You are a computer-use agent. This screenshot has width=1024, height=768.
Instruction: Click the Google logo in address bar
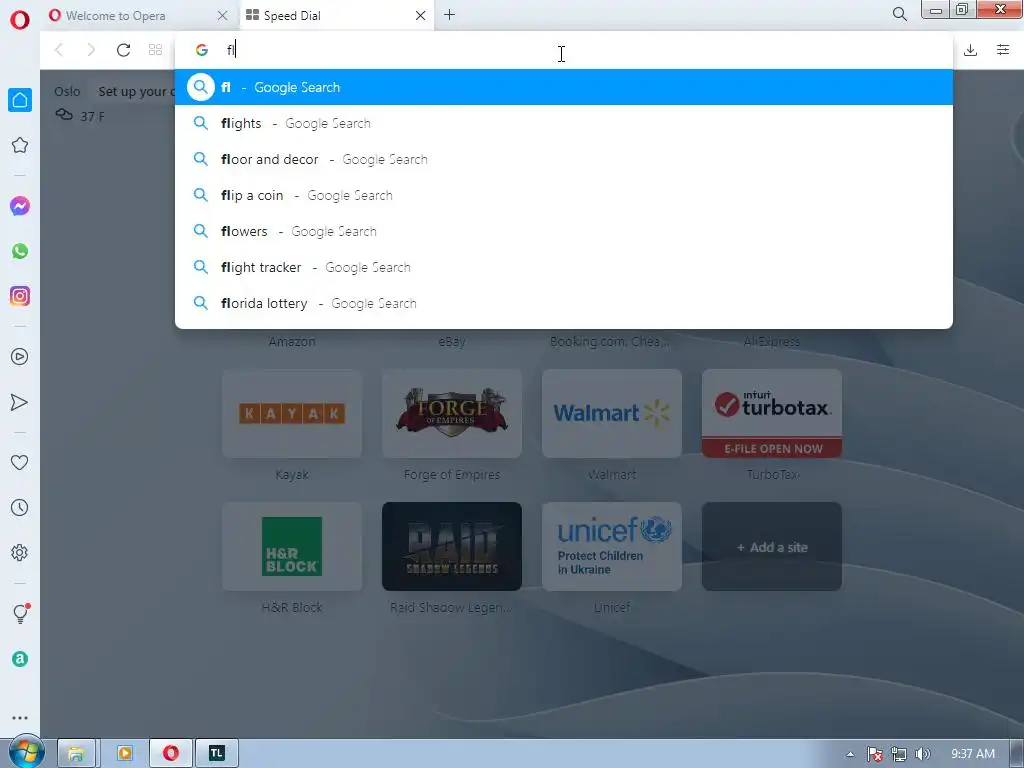[202, 50]
